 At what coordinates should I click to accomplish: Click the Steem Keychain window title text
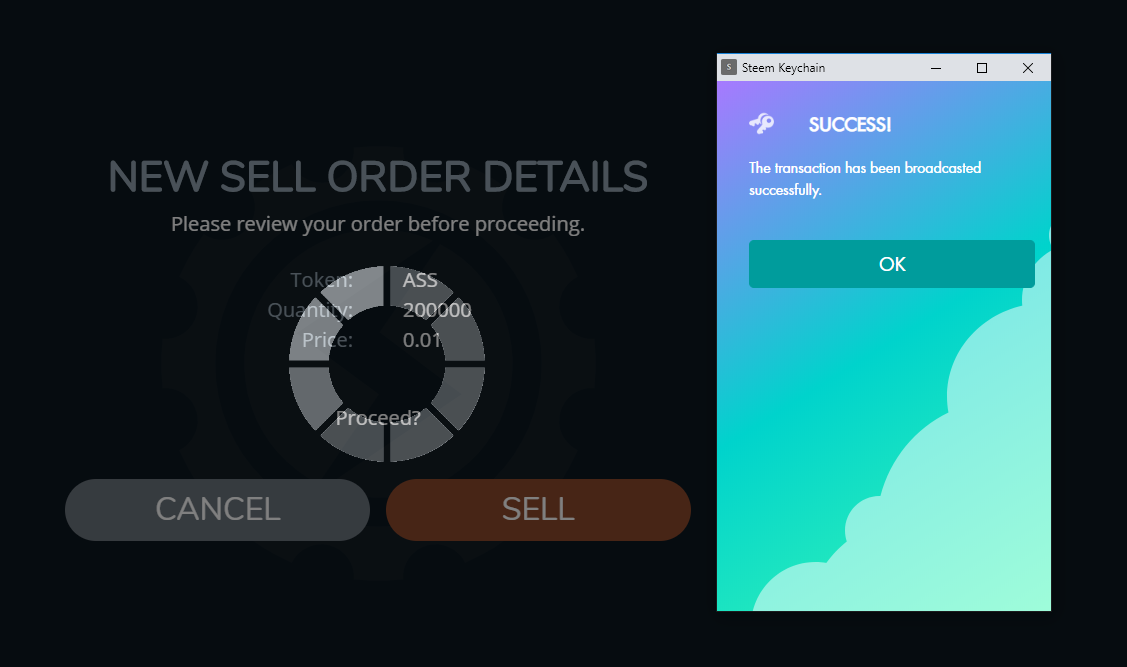pyautogui.click(x=783, y=68)
